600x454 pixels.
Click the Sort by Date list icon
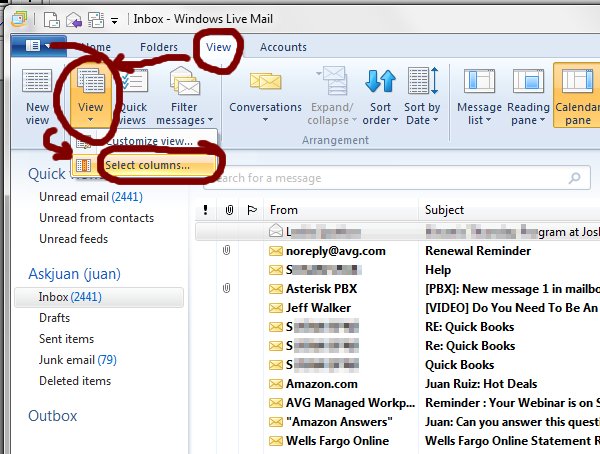(422, 81)
